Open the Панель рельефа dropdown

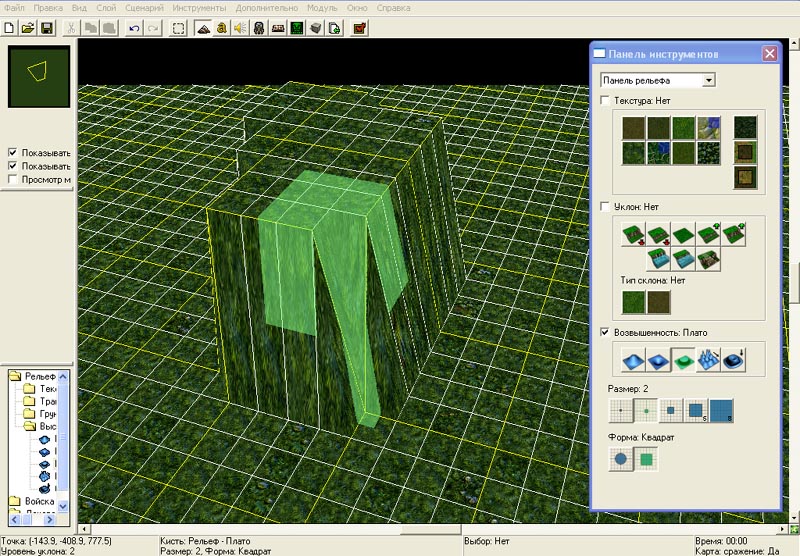[709, 80]
